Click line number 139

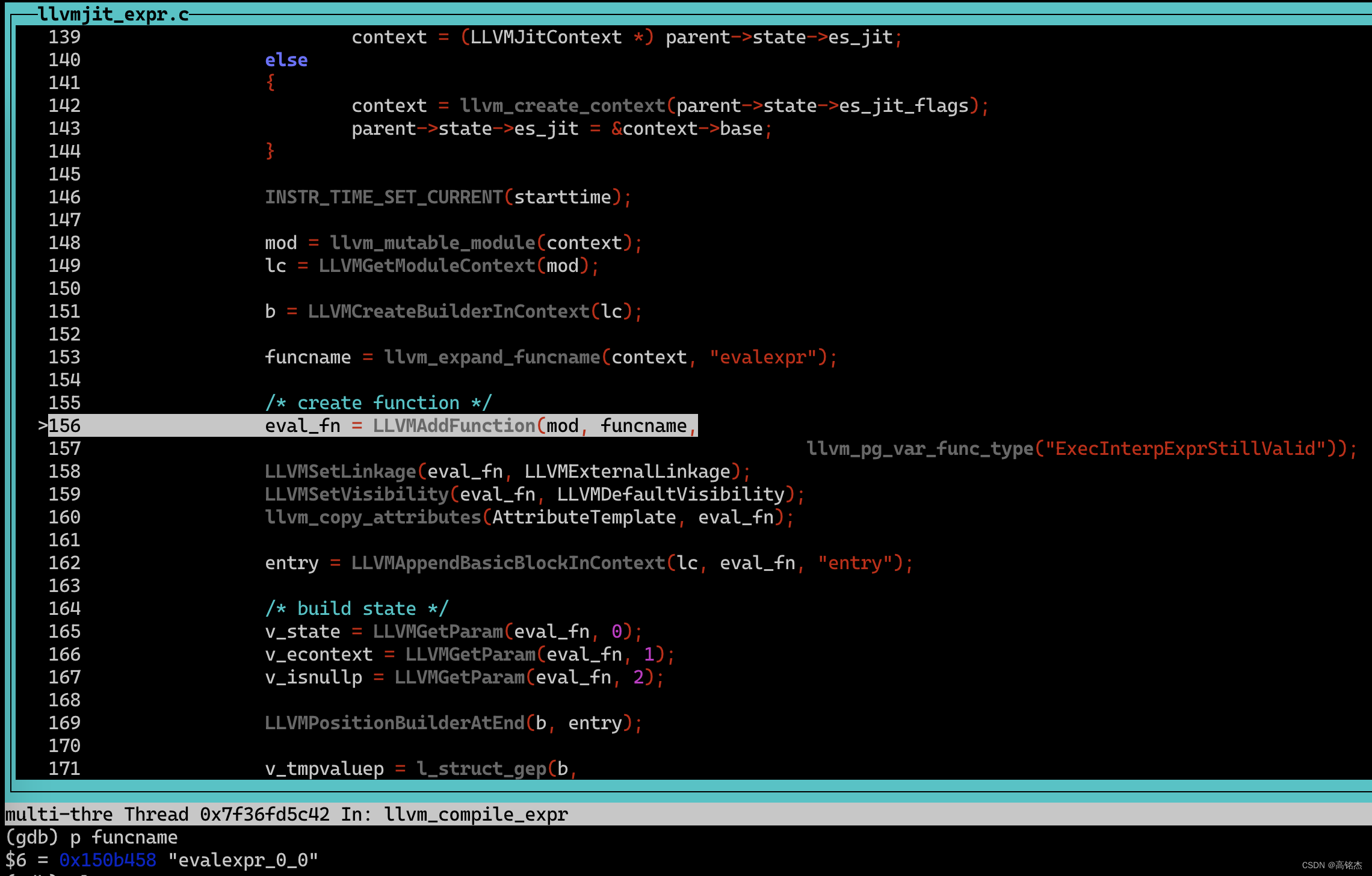(x=64, y=37)
